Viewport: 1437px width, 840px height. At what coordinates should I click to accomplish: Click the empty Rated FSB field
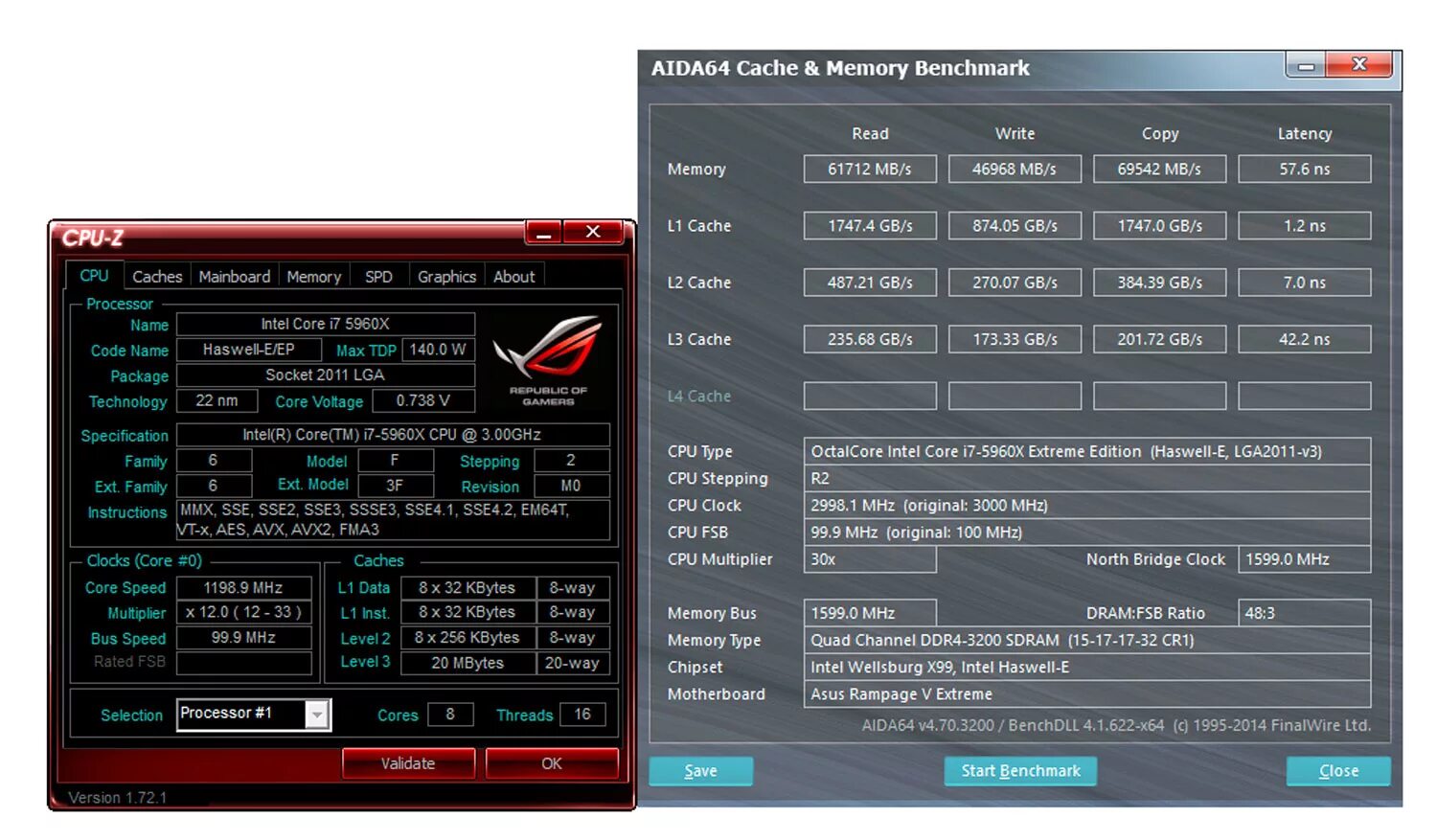[x=243, y=663]
